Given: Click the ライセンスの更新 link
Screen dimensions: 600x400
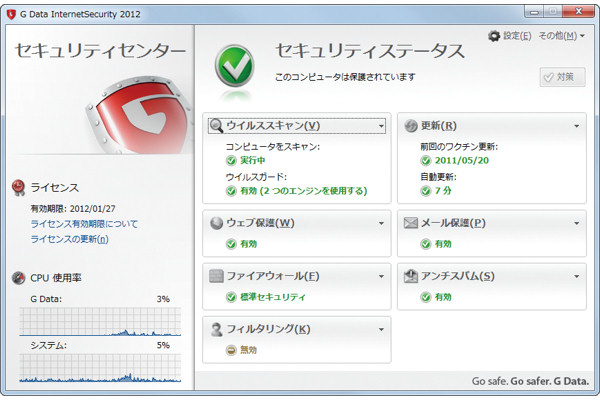Looking at the screenshot, I should click(69, 239).
